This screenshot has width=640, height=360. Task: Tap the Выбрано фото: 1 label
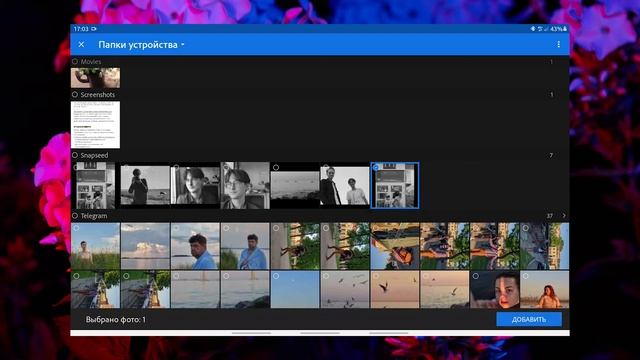coord(116,320)
